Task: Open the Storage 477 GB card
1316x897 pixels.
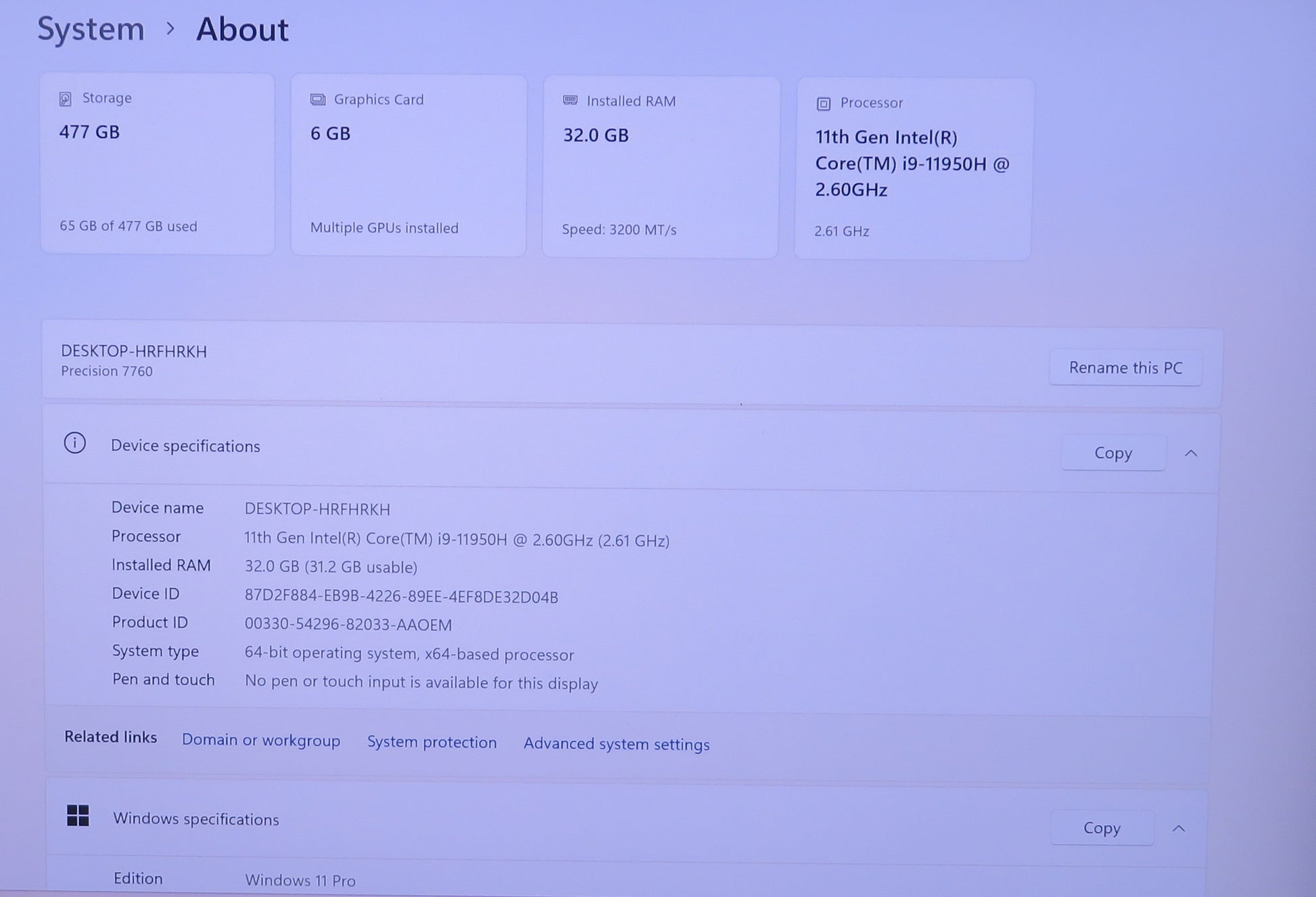Action: coord(158,164)
